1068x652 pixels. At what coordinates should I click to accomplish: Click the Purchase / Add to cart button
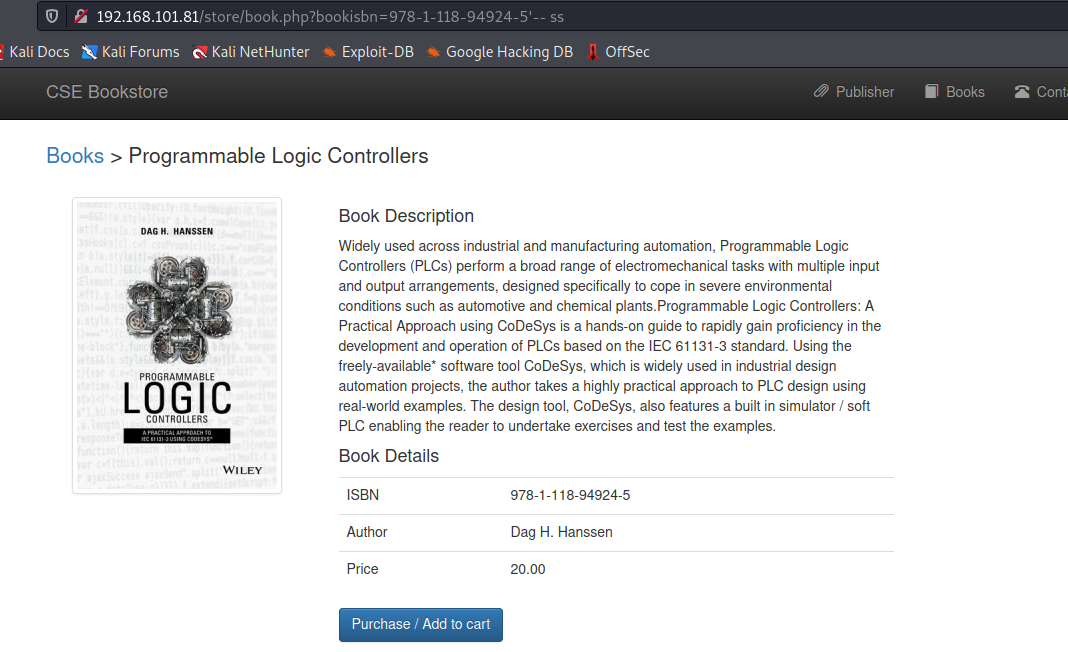click(421, 625)
